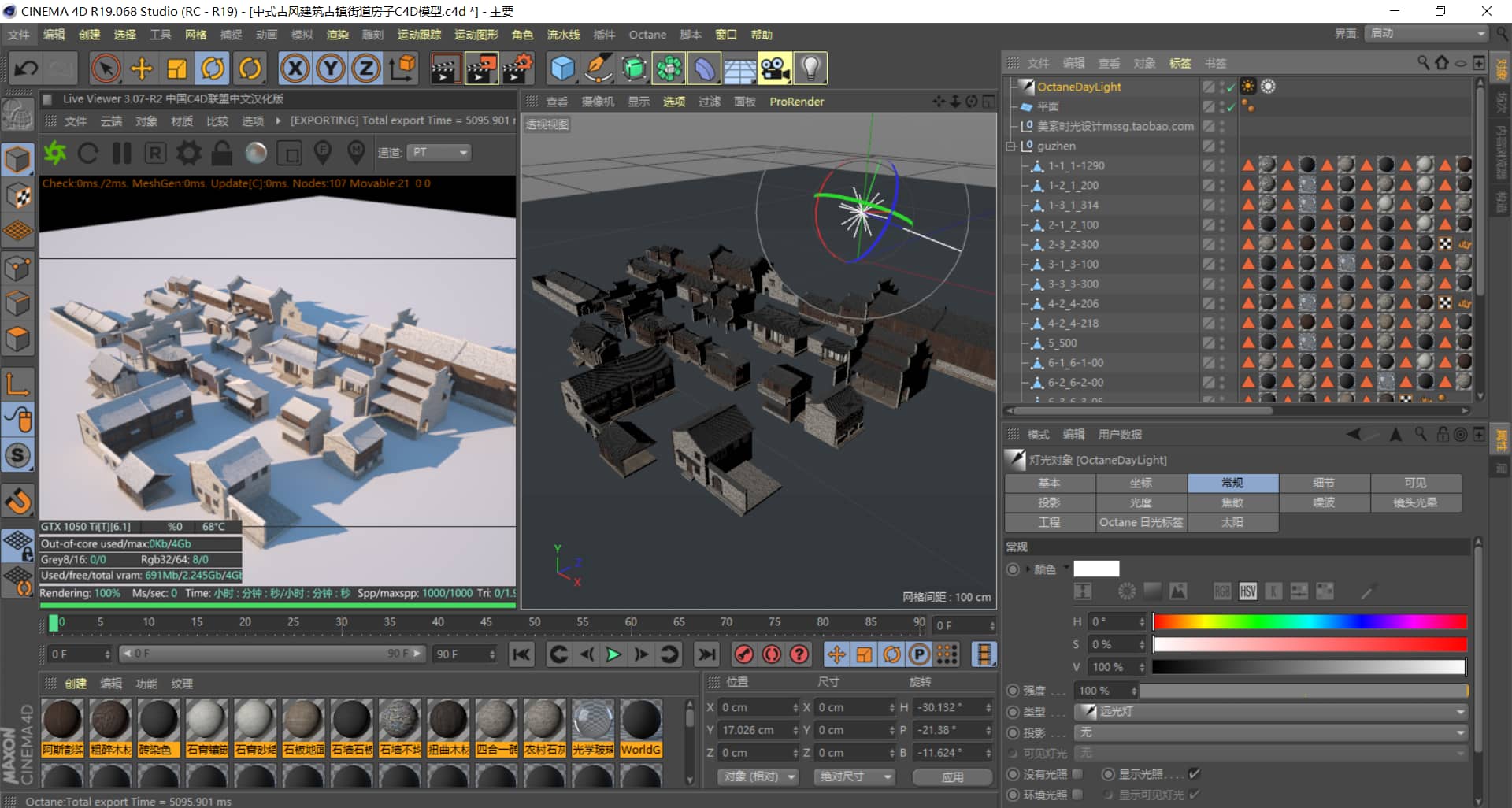Screen dimensions: 1512x808
Task: Click Render View clapperboard icon
Action: click(445, 69)
